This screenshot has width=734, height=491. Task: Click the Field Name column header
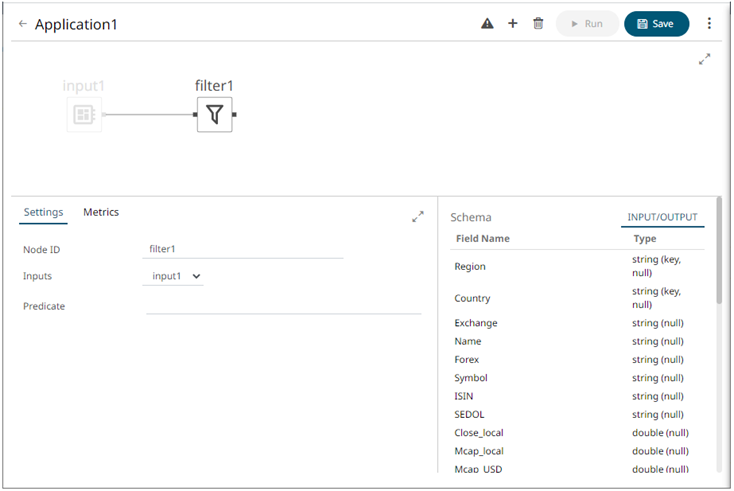(482, 239)
